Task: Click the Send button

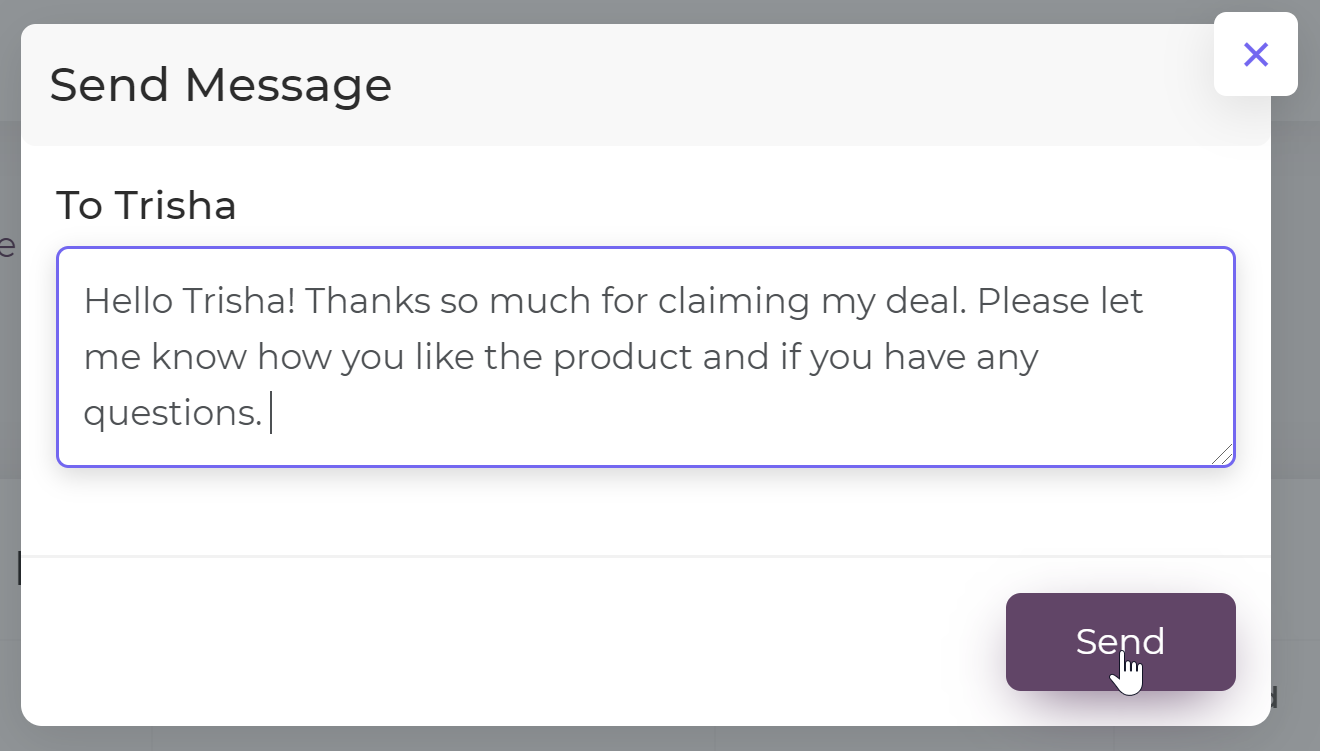Action: (1120, 641)
